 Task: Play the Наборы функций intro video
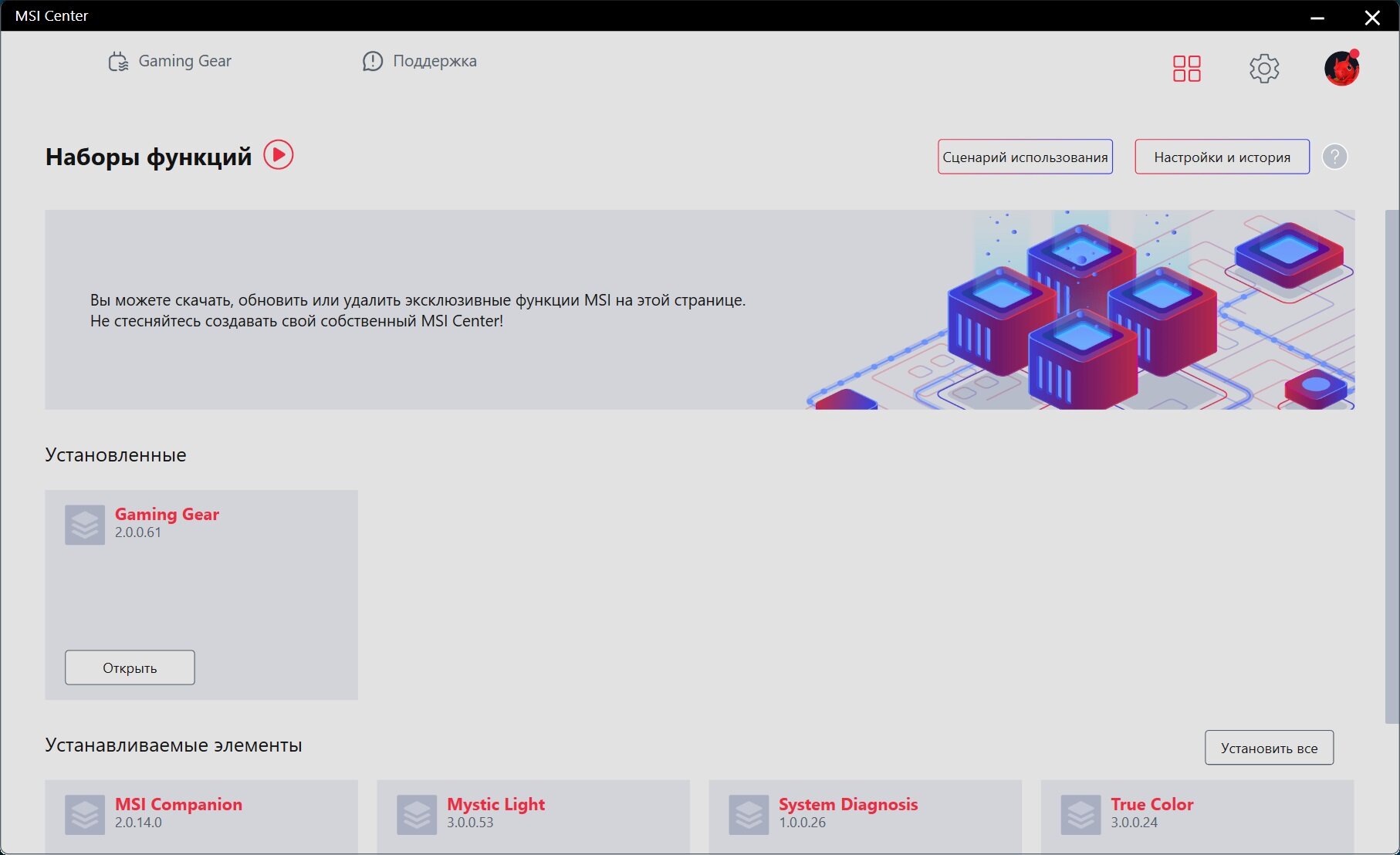click(279, 155)
